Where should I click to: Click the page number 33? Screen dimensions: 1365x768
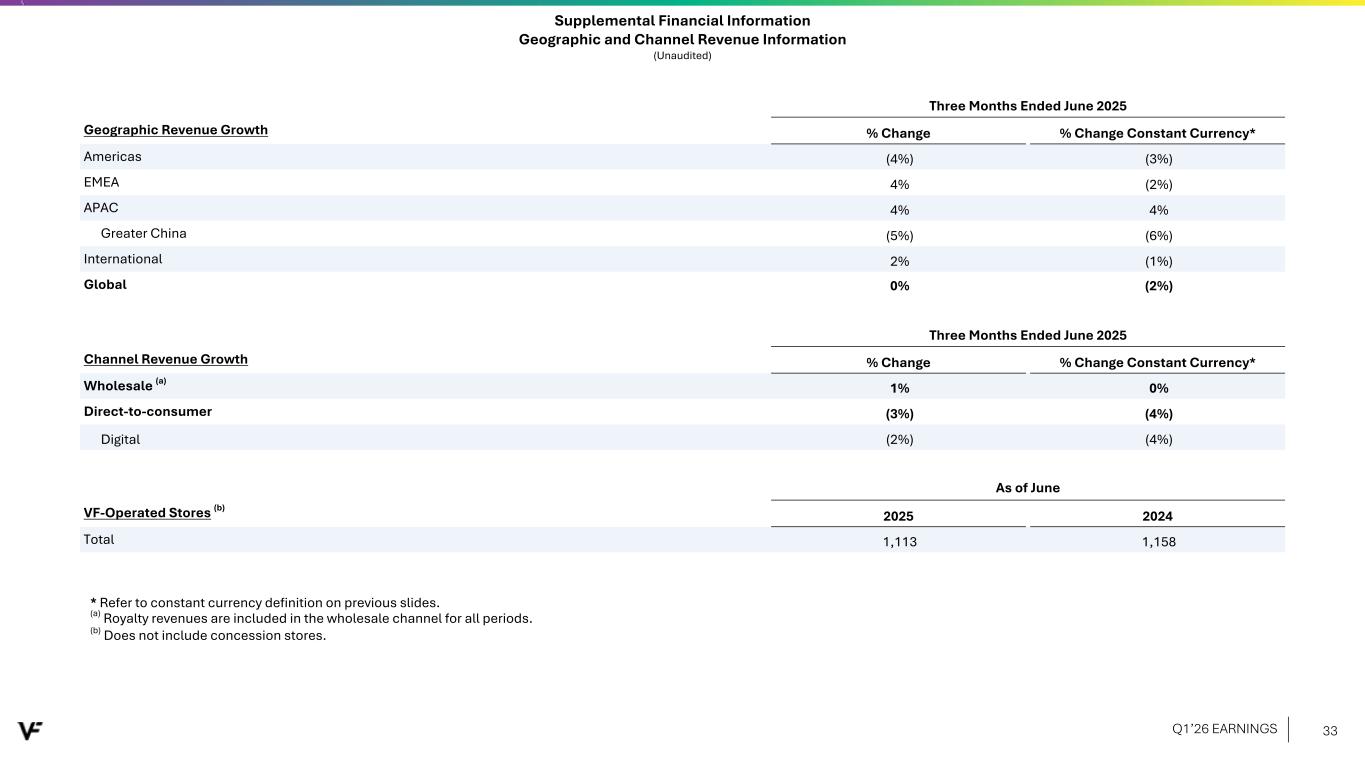1330,731
